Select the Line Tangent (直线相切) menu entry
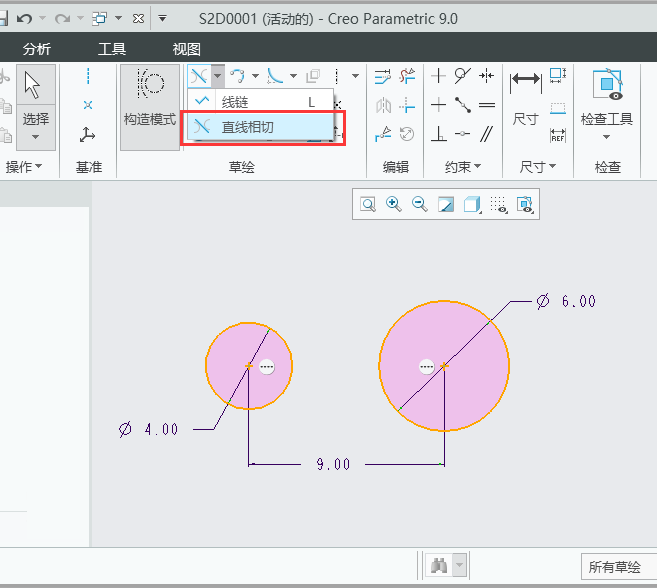Image resolution: width=657 pixels, height=588 pixels. point(260,127)
